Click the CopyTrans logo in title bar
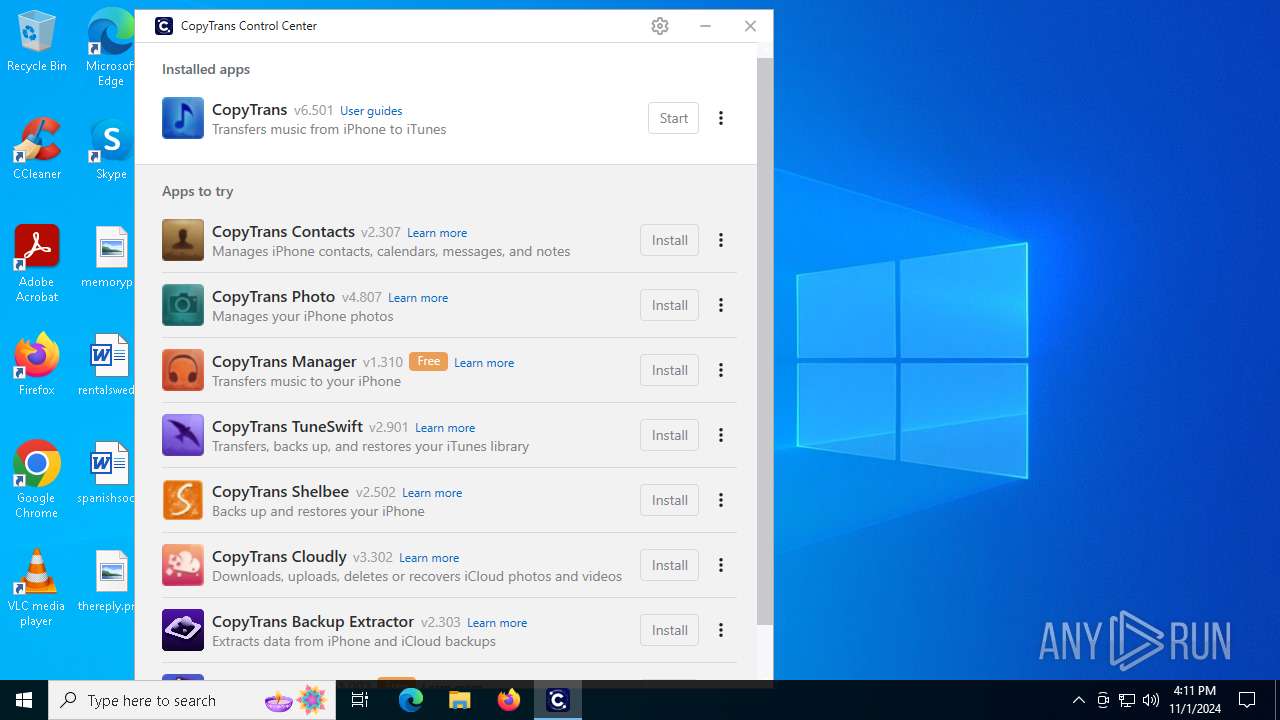 (164, 26)
